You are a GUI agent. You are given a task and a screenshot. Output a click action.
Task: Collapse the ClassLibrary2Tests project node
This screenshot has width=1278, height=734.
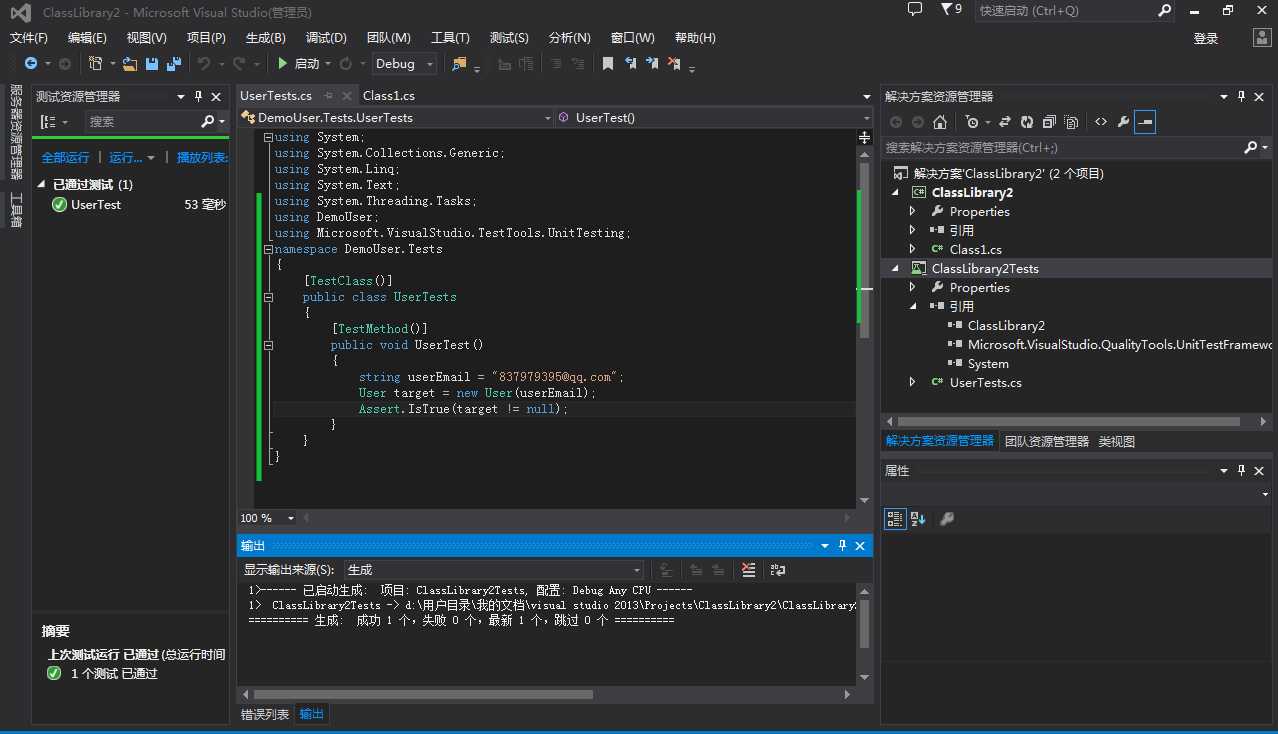(x=894, y=269)
